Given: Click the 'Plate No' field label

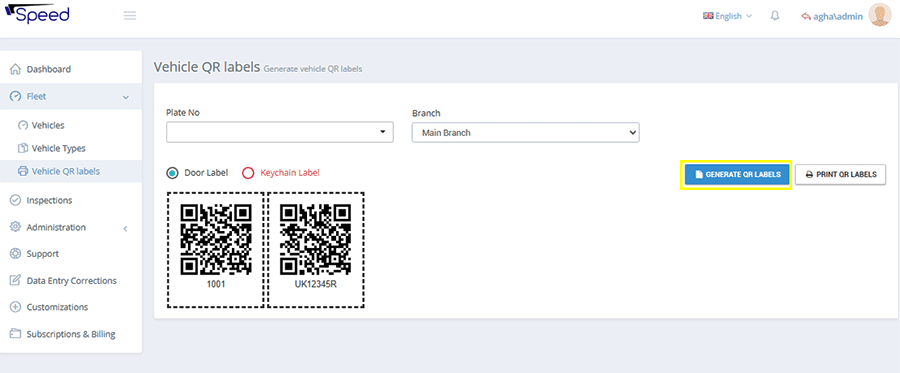Looking at the screenshot, I should coord(183,113).
